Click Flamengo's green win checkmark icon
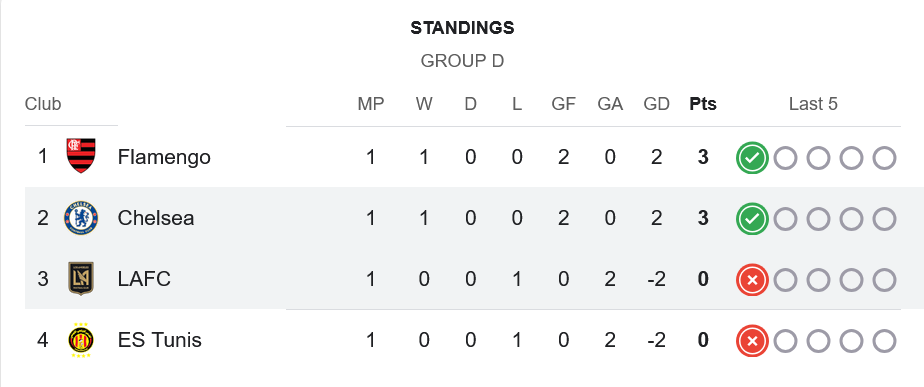Viewport: 924px width, 387px height. click(752, 158)
